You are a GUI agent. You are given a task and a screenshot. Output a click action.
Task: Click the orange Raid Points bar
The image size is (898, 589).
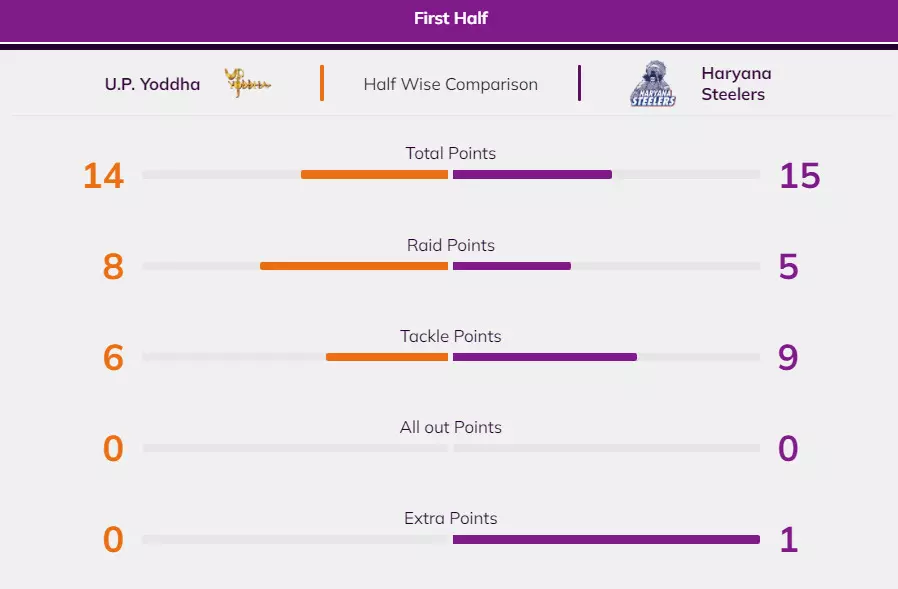click(x=354, y=266)
